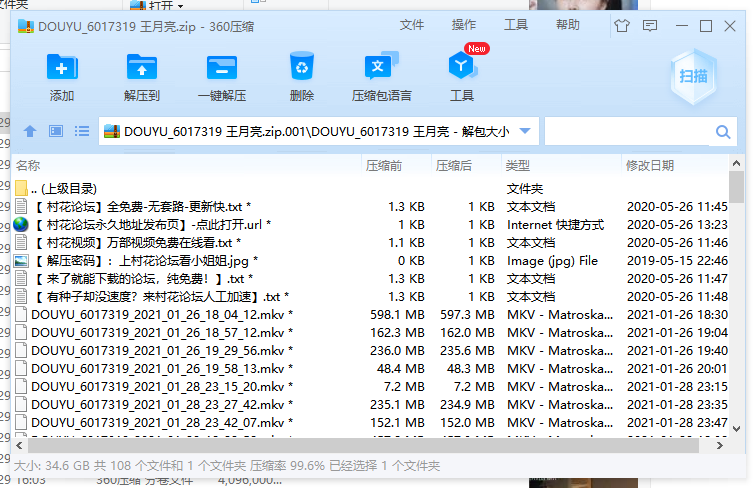
Task: Sort files by the 修改日期 column header
Action: click(x=650, y=165)
